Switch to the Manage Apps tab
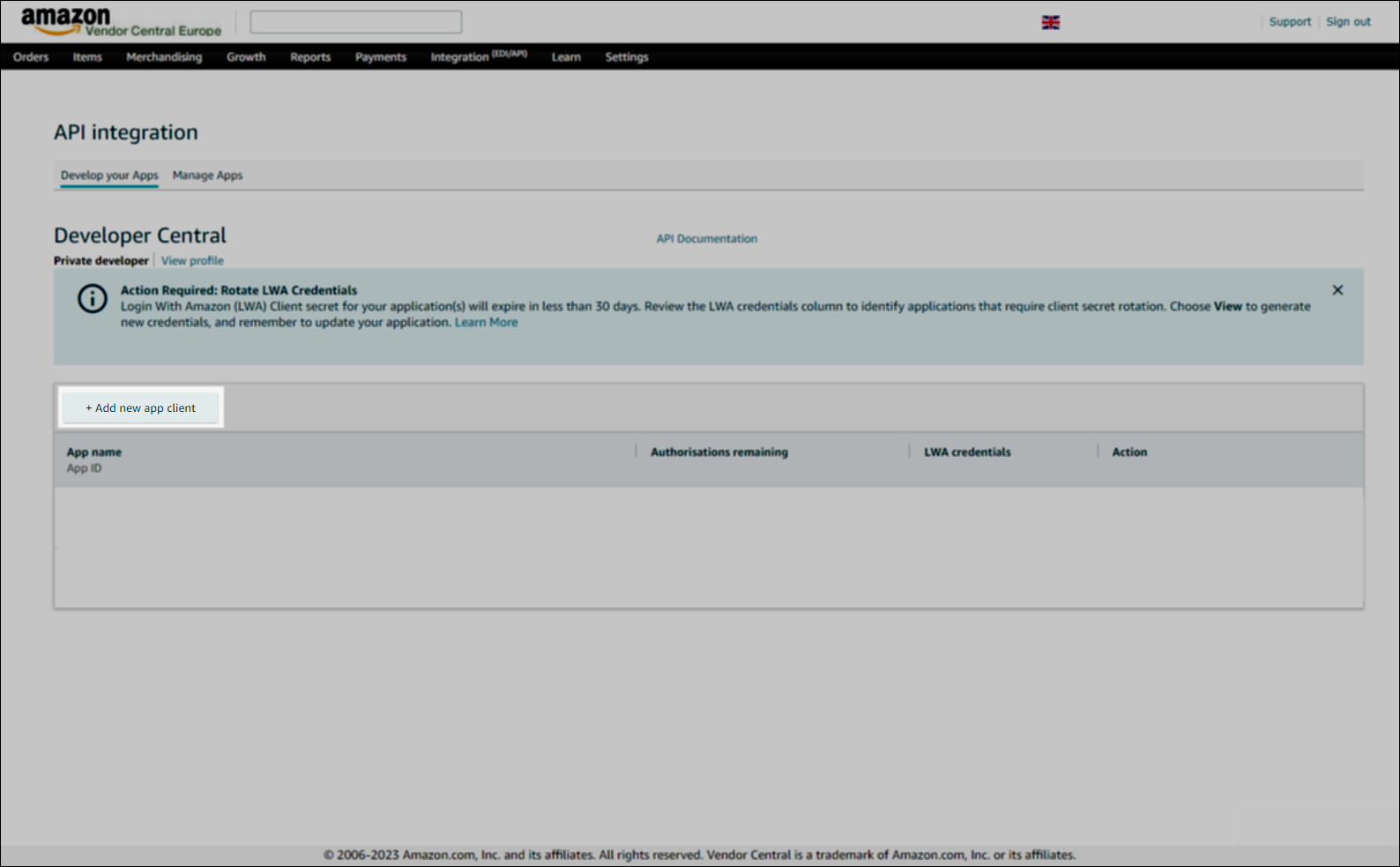The width and height of the screenshot is (1400, 867). tap(207, 176)
